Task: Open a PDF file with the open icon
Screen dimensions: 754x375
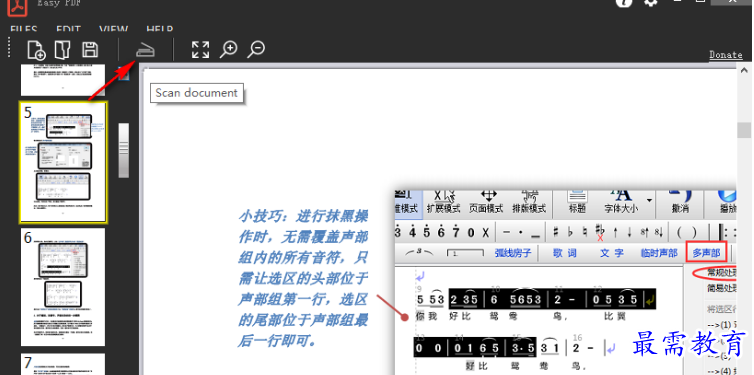Action: [63, 50]
